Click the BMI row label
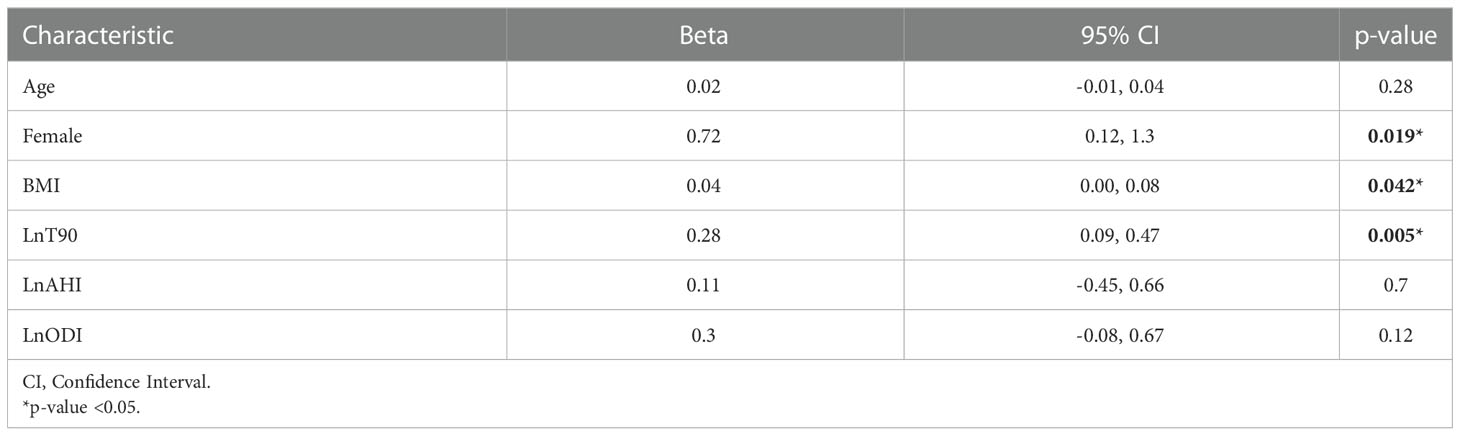The height and width of the screenshot is (436, 1460). click(x=38, y=186)
